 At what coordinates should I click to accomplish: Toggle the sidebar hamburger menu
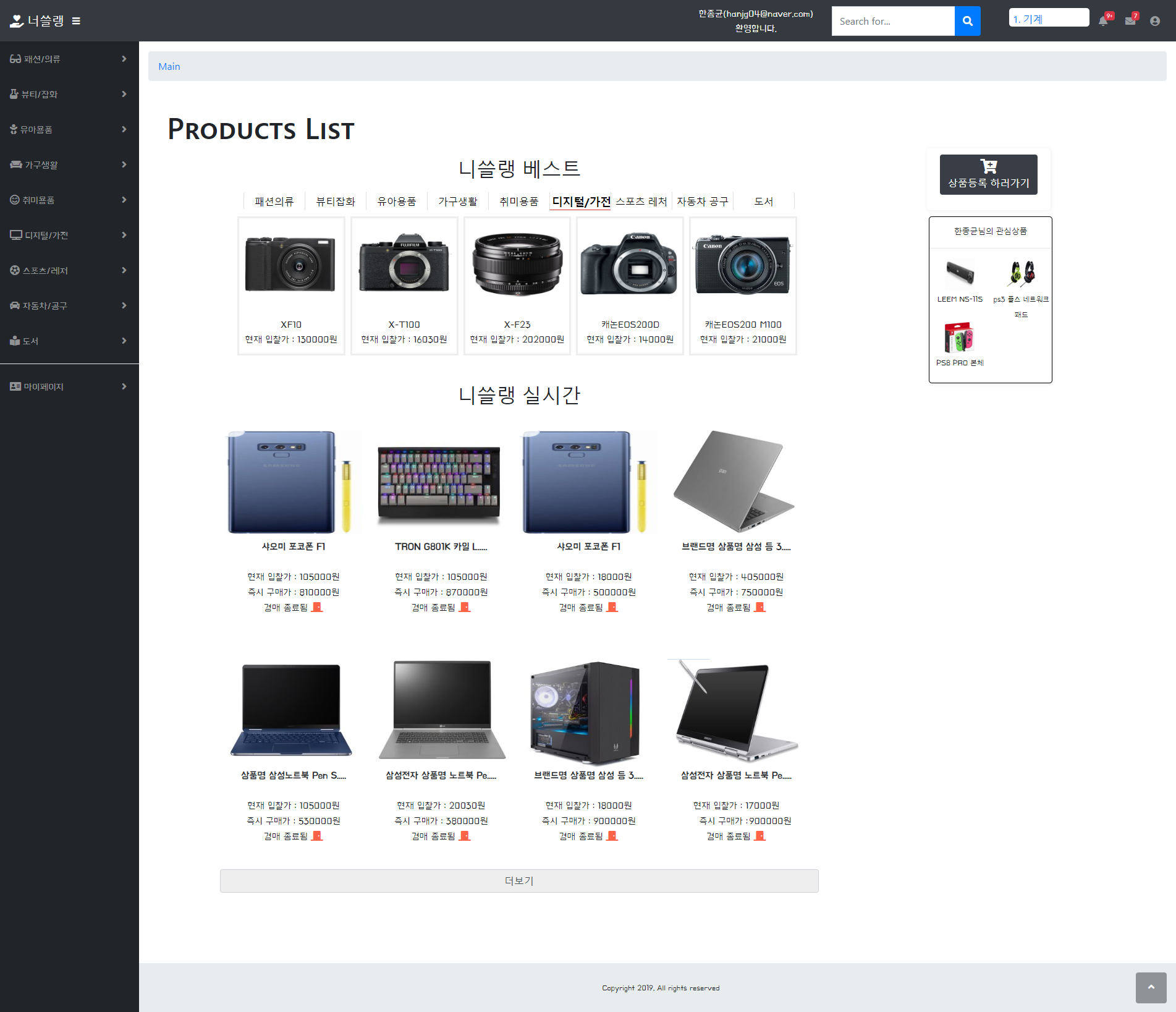pyautogui.click(x=76, y=21)
